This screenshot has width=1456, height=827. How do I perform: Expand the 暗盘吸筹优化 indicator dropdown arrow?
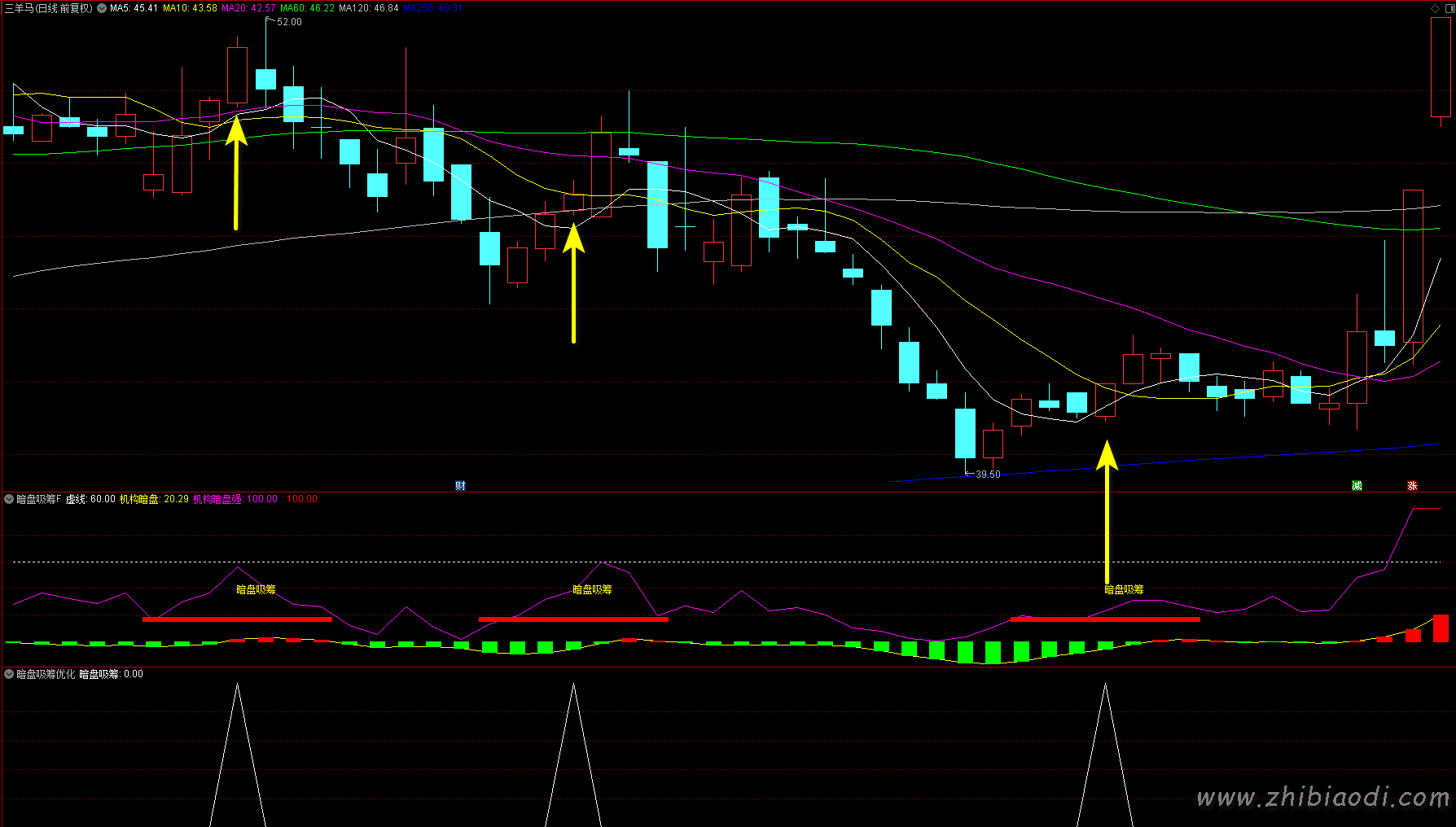pos(9,674)
